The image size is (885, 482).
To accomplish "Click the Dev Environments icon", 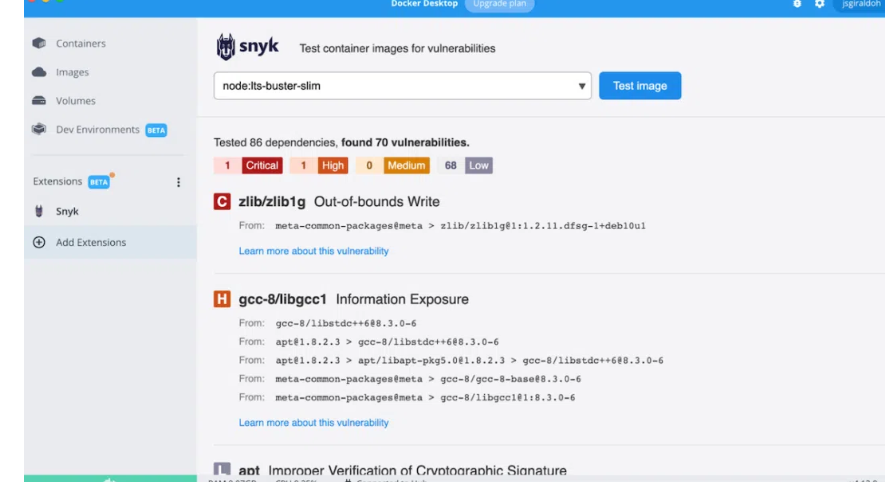I will (39, 129).
